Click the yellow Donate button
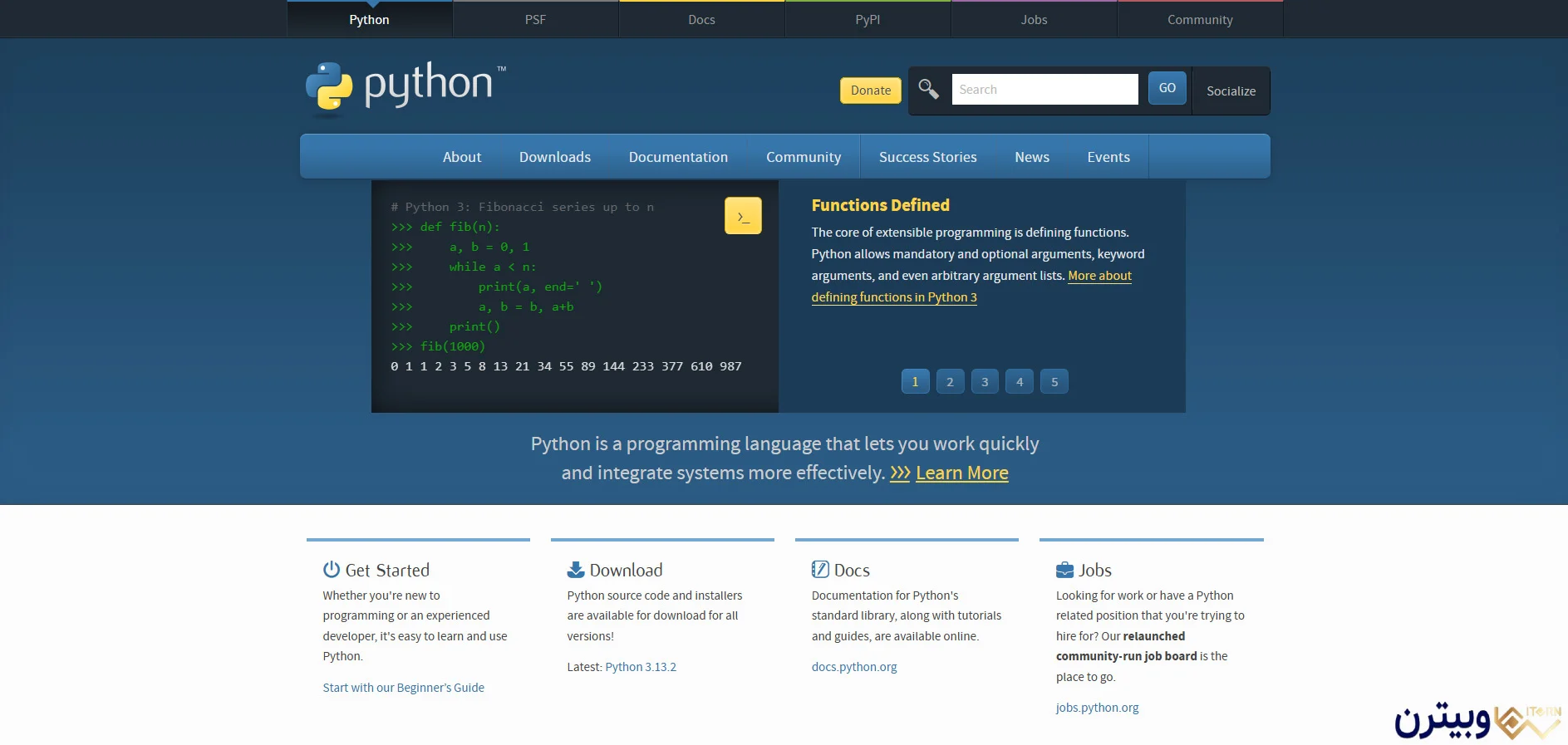1568x745 pixels. 871,90
